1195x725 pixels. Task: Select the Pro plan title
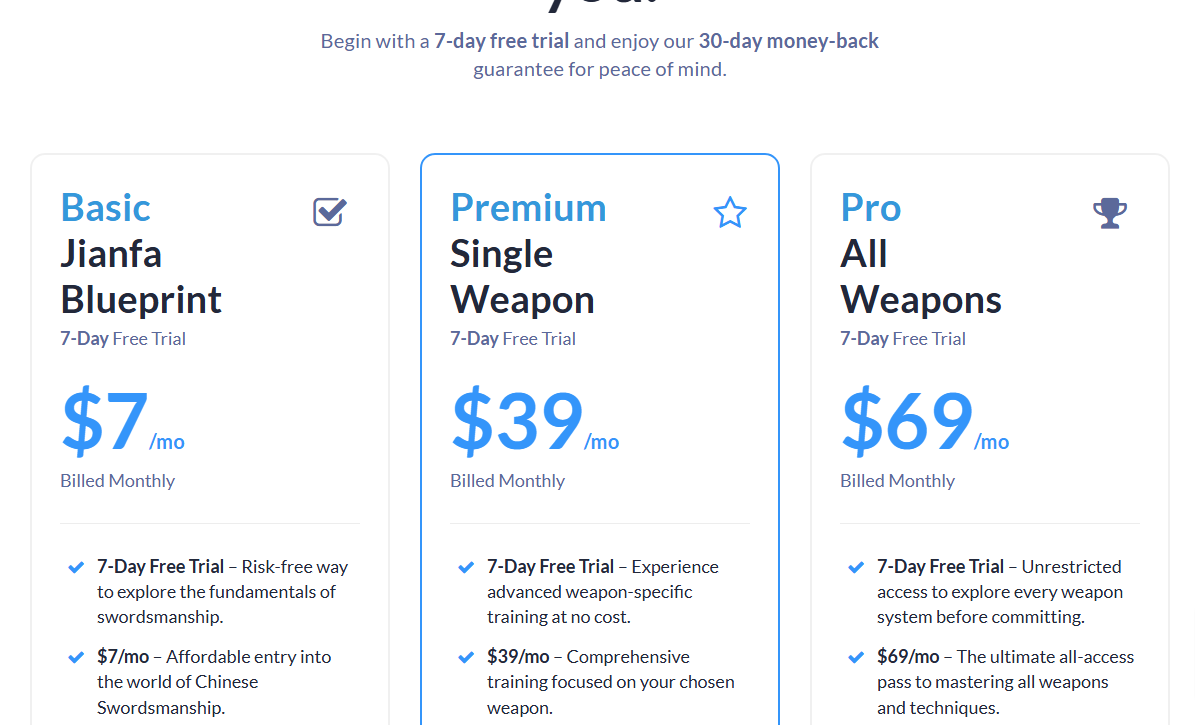click(x=871, y=207)
